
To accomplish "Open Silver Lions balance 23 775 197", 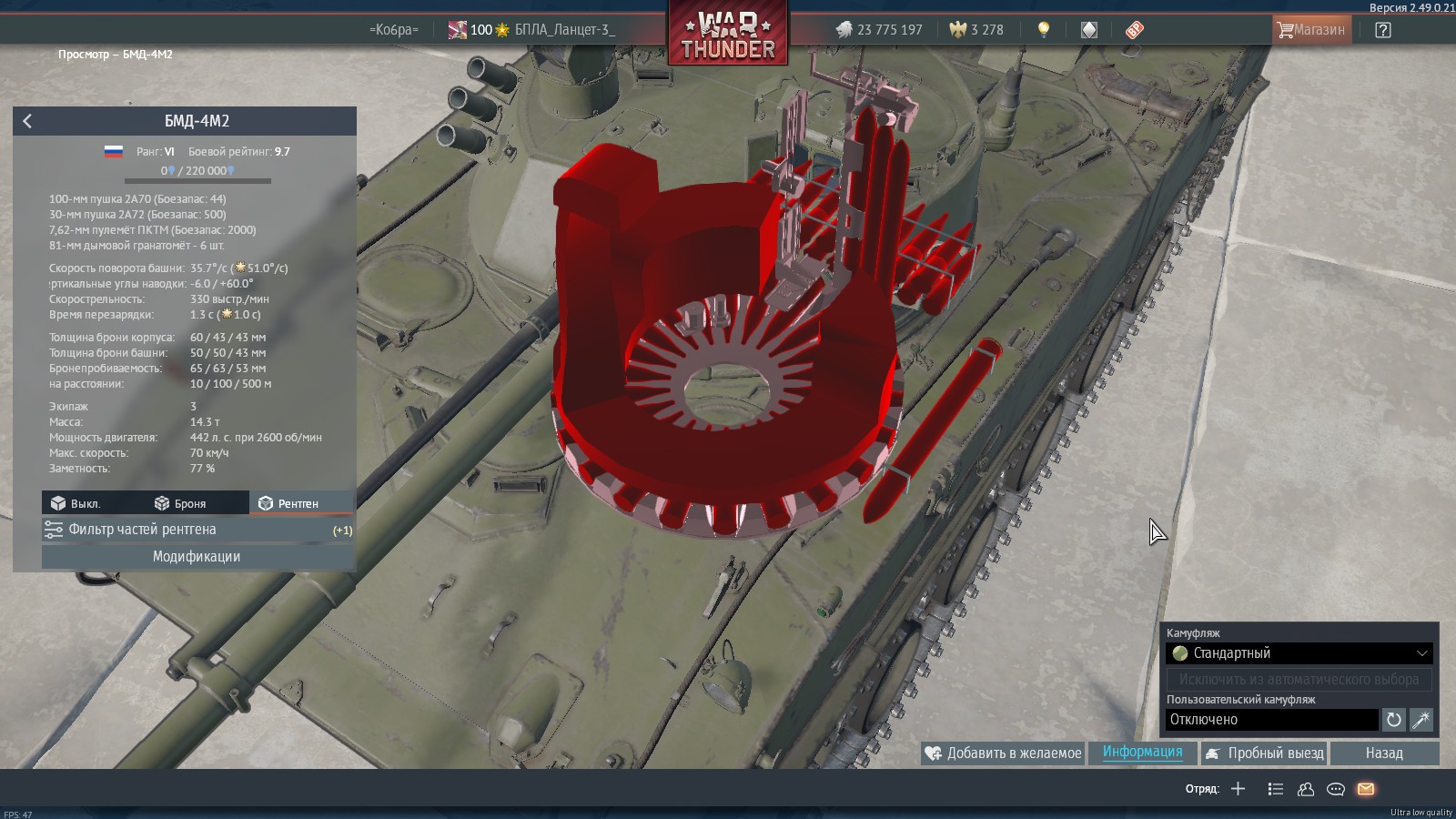I will coord(879,30).
